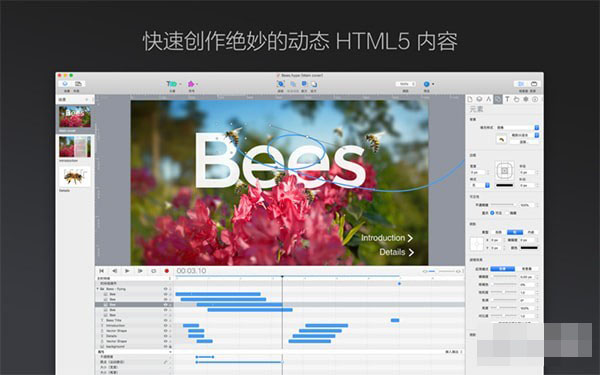Toggle visibility of the highlighted Bee layer

166,305
